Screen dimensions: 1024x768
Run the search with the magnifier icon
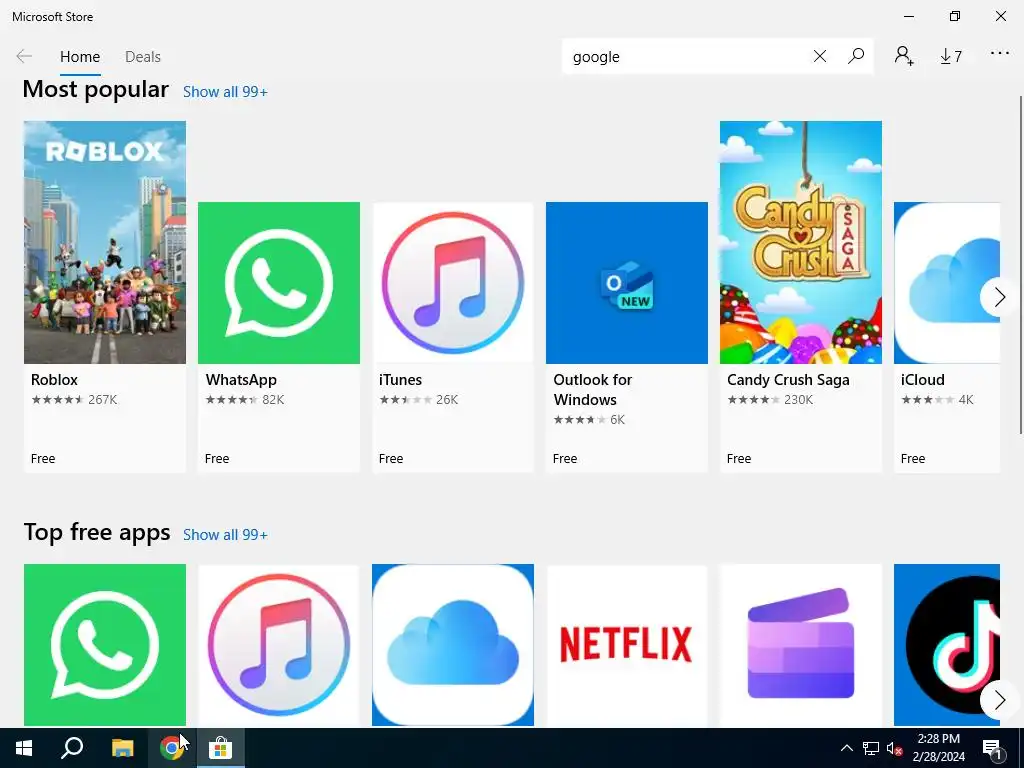856,57
